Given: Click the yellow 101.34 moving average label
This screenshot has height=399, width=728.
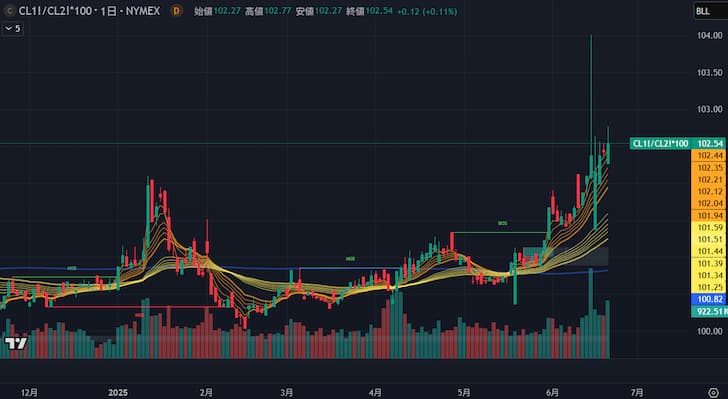Looking at the screenshot, I should pyautogui.click(x=709, y=276).
